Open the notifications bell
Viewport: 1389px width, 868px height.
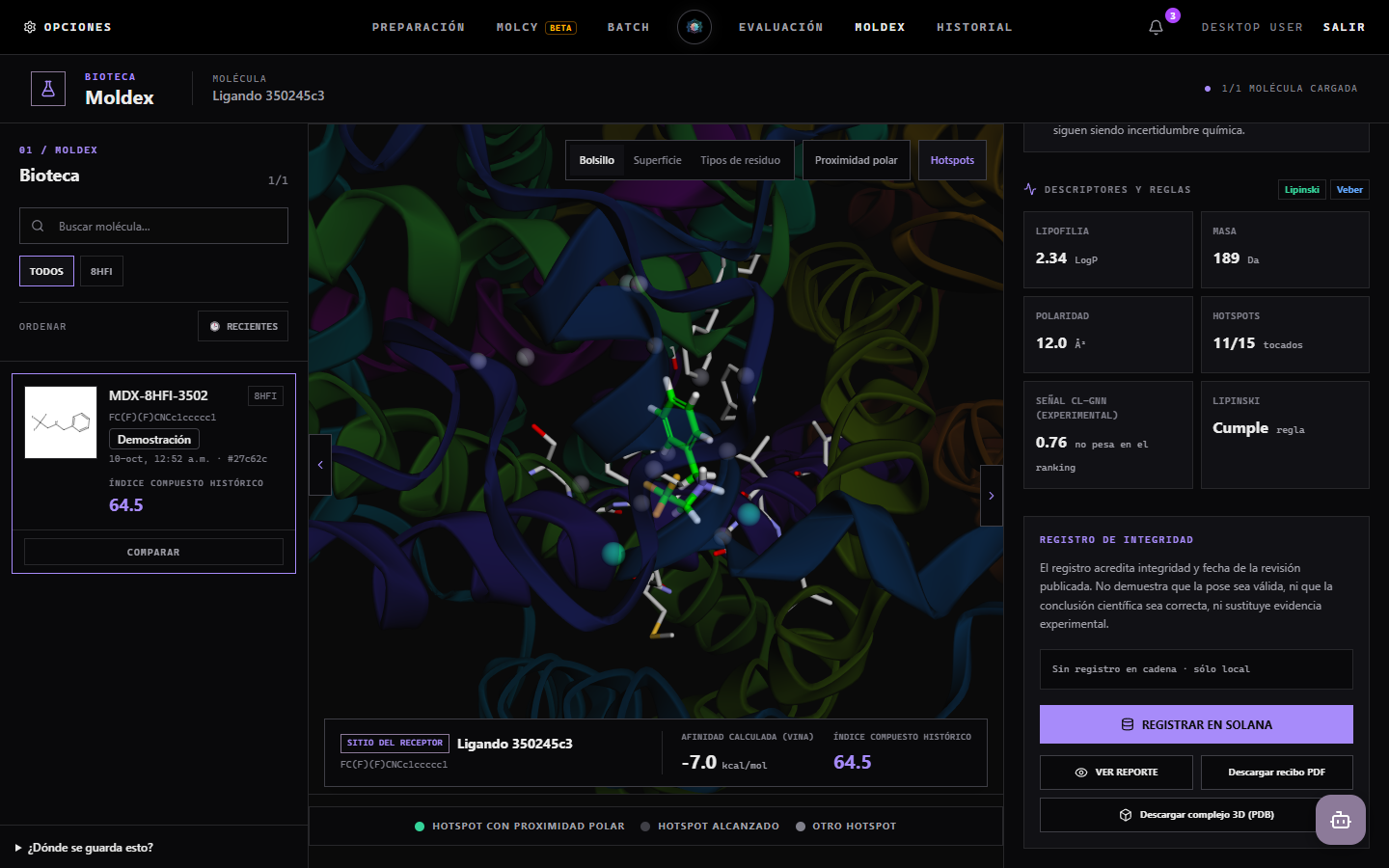pyautogui.click(x=1156, y=27)
